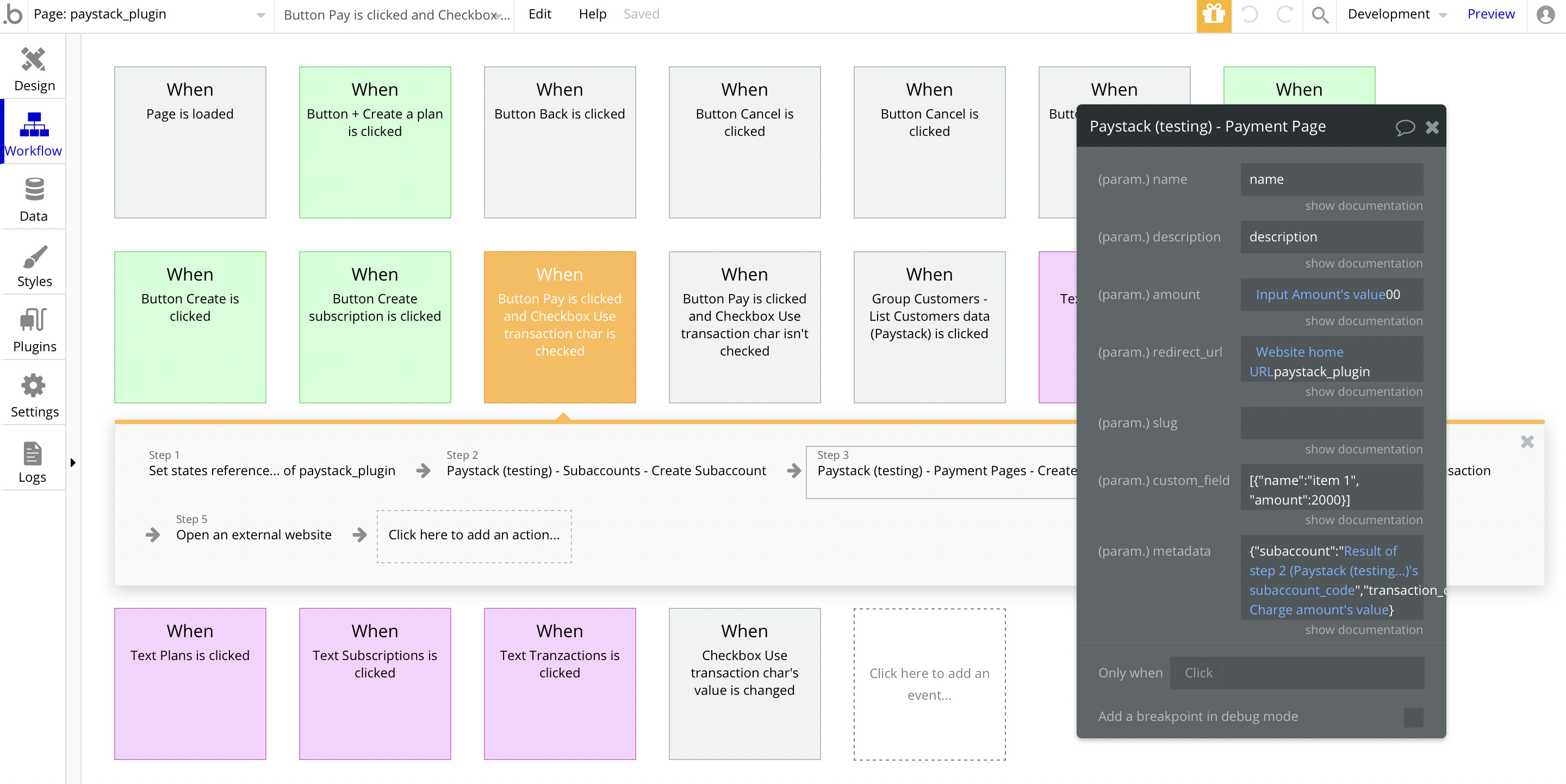
Task: Open the Help menu
Action: [592, 14]
